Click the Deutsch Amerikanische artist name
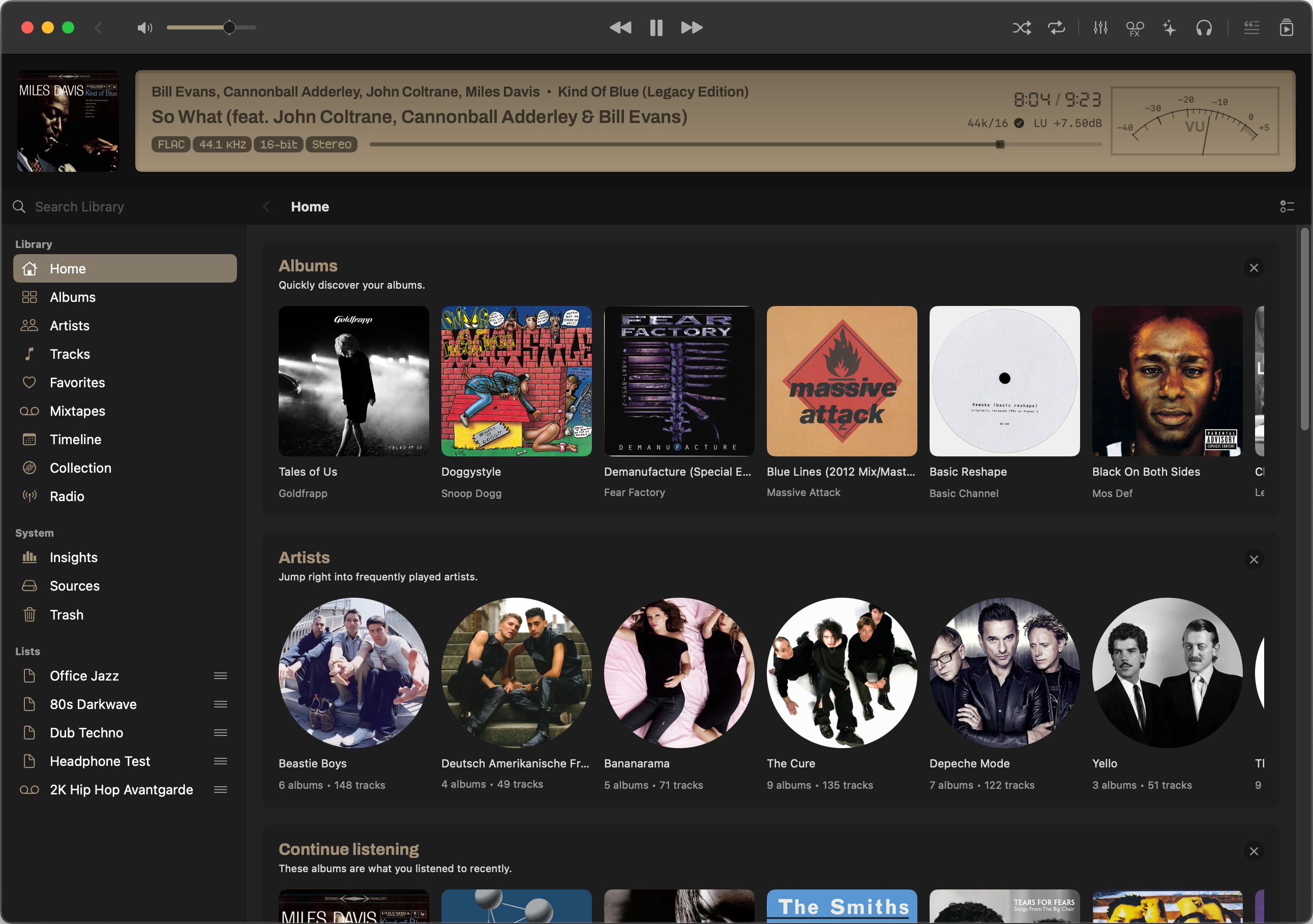 pos(515,763)
